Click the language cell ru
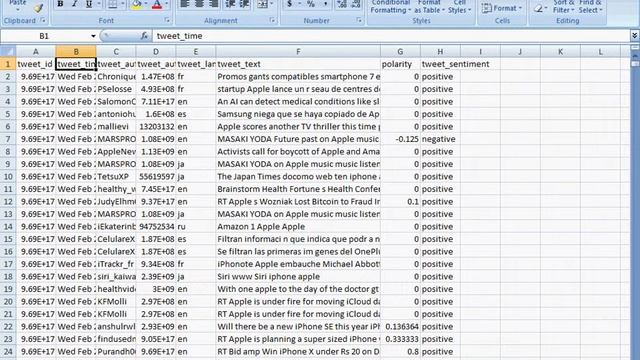 196,227
